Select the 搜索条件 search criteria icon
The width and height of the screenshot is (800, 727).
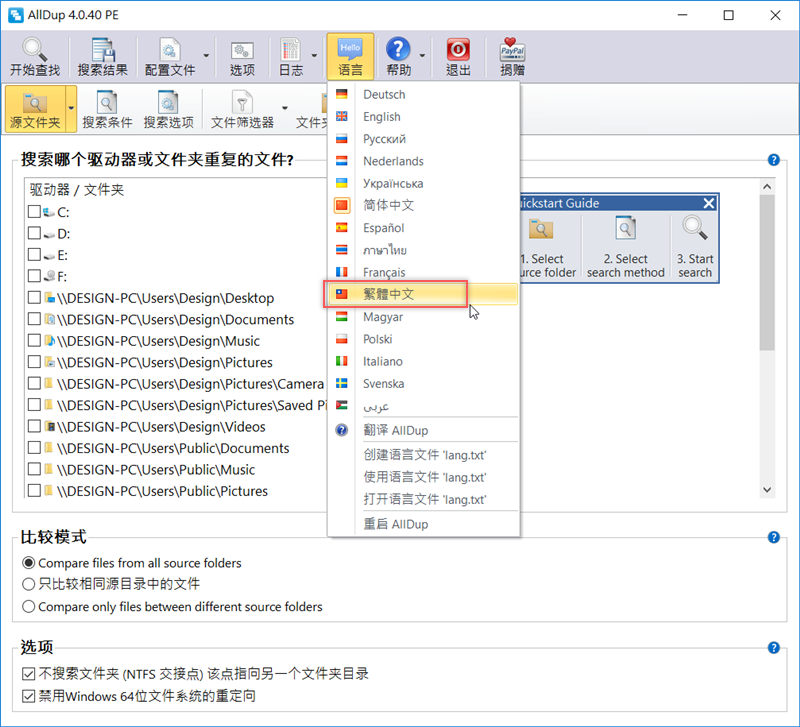pyautogui.click(x=107, y=110)
